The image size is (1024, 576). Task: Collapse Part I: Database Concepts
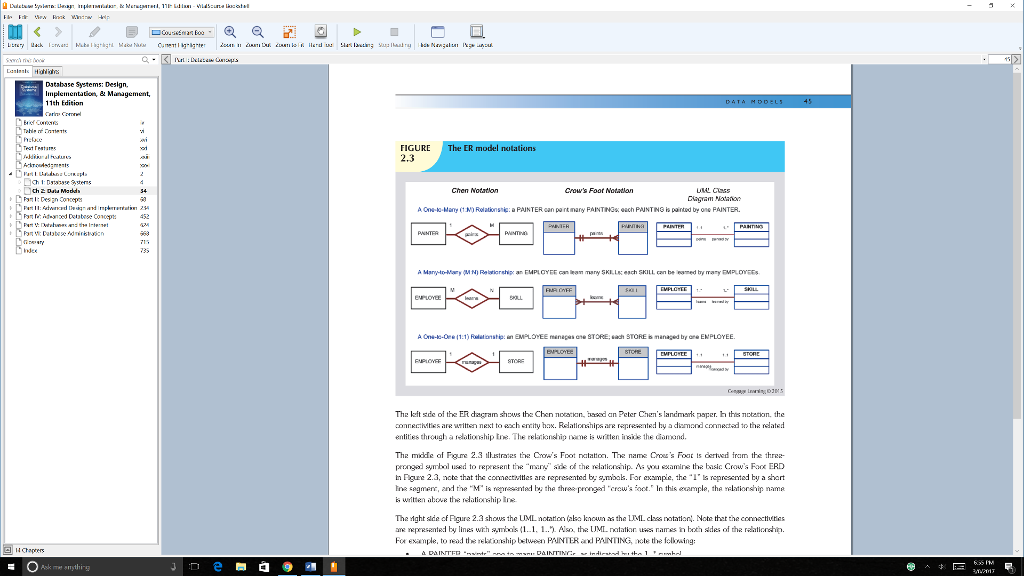click(10, 173)
